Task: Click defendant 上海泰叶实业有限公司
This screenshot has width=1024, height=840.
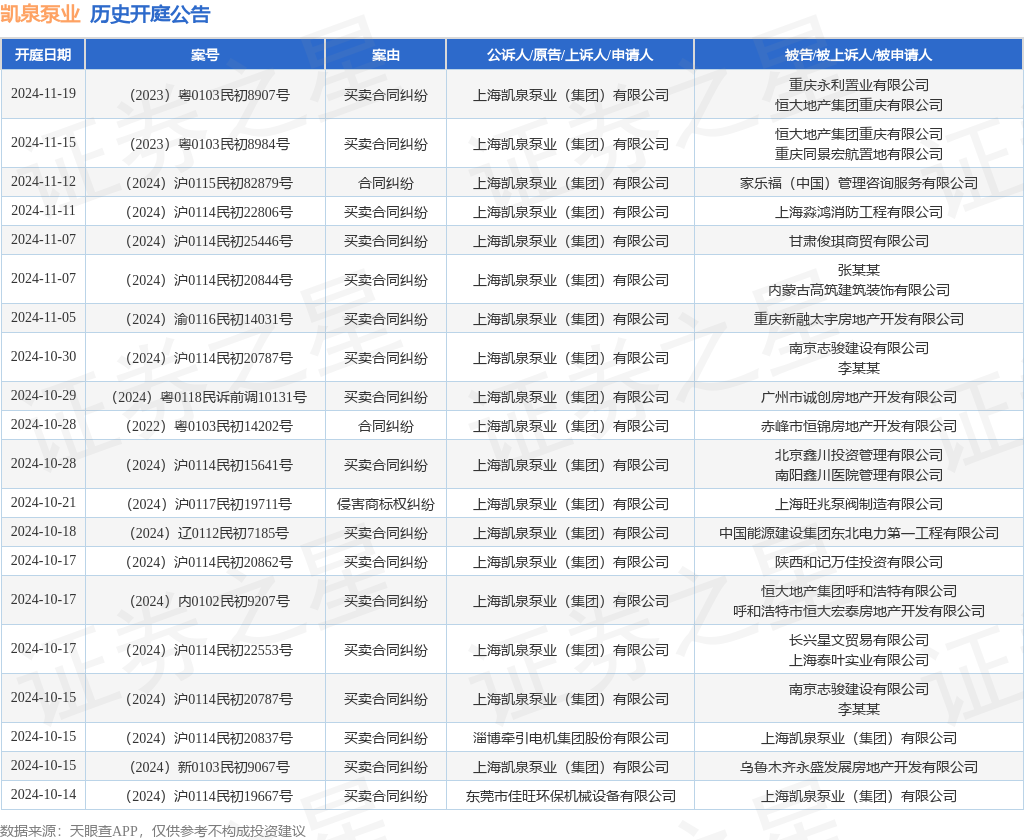Action: (858, 660)
